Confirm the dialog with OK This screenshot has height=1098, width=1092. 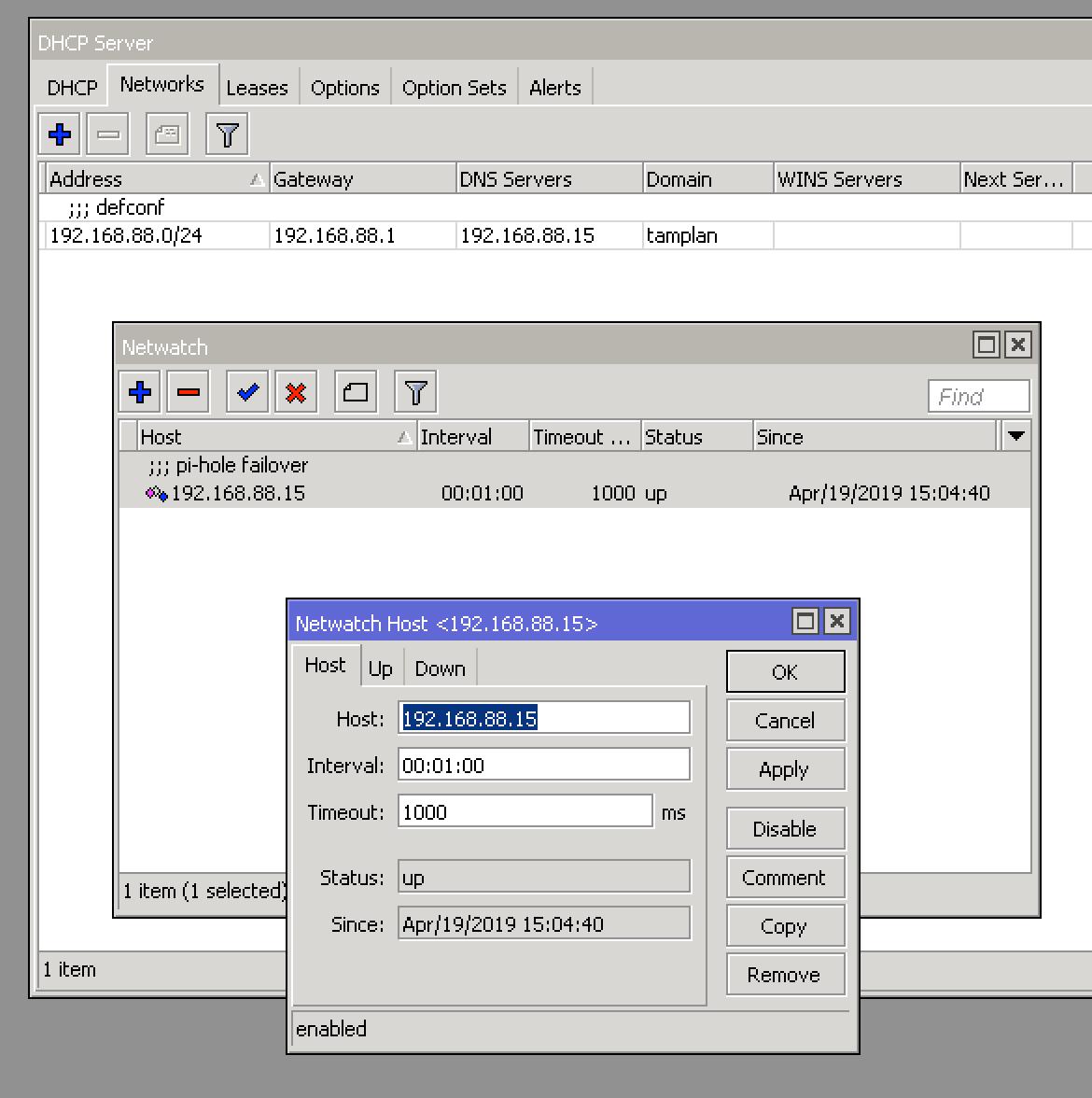(786, 671)
